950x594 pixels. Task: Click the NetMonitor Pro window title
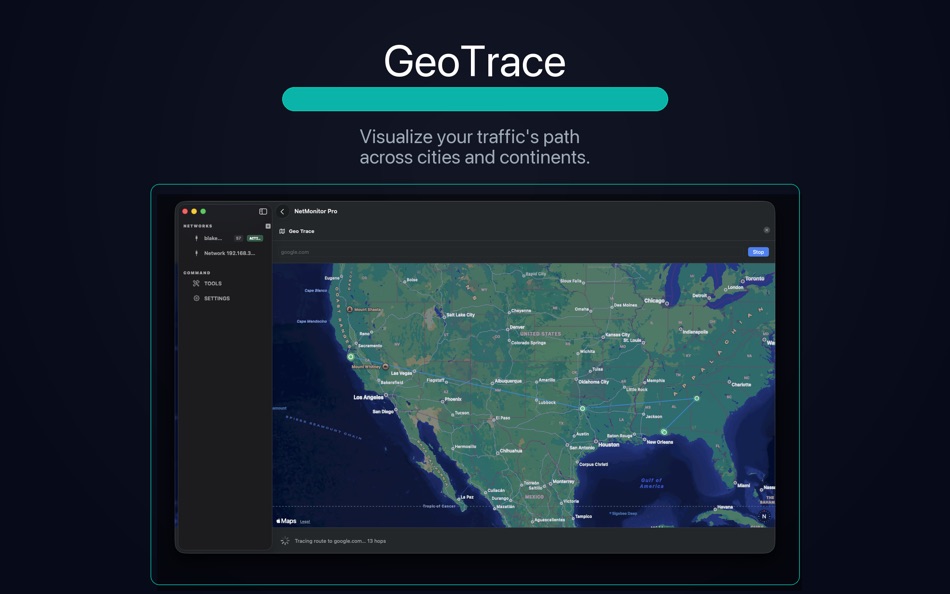tap(316, 212)
